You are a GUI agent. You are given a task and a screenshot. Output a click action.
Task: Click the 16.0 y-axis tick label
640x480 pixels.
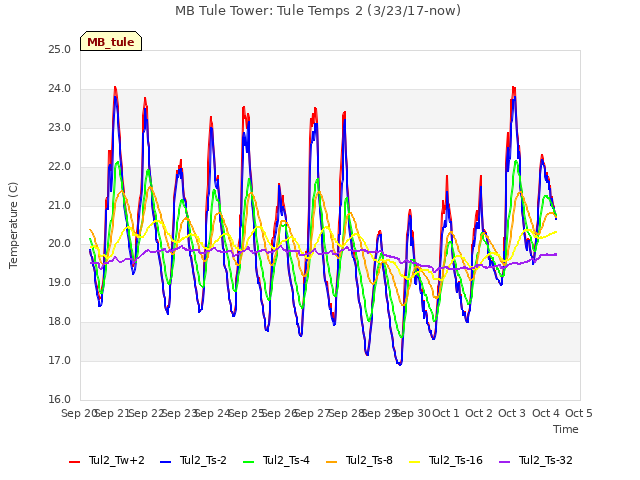60,399
